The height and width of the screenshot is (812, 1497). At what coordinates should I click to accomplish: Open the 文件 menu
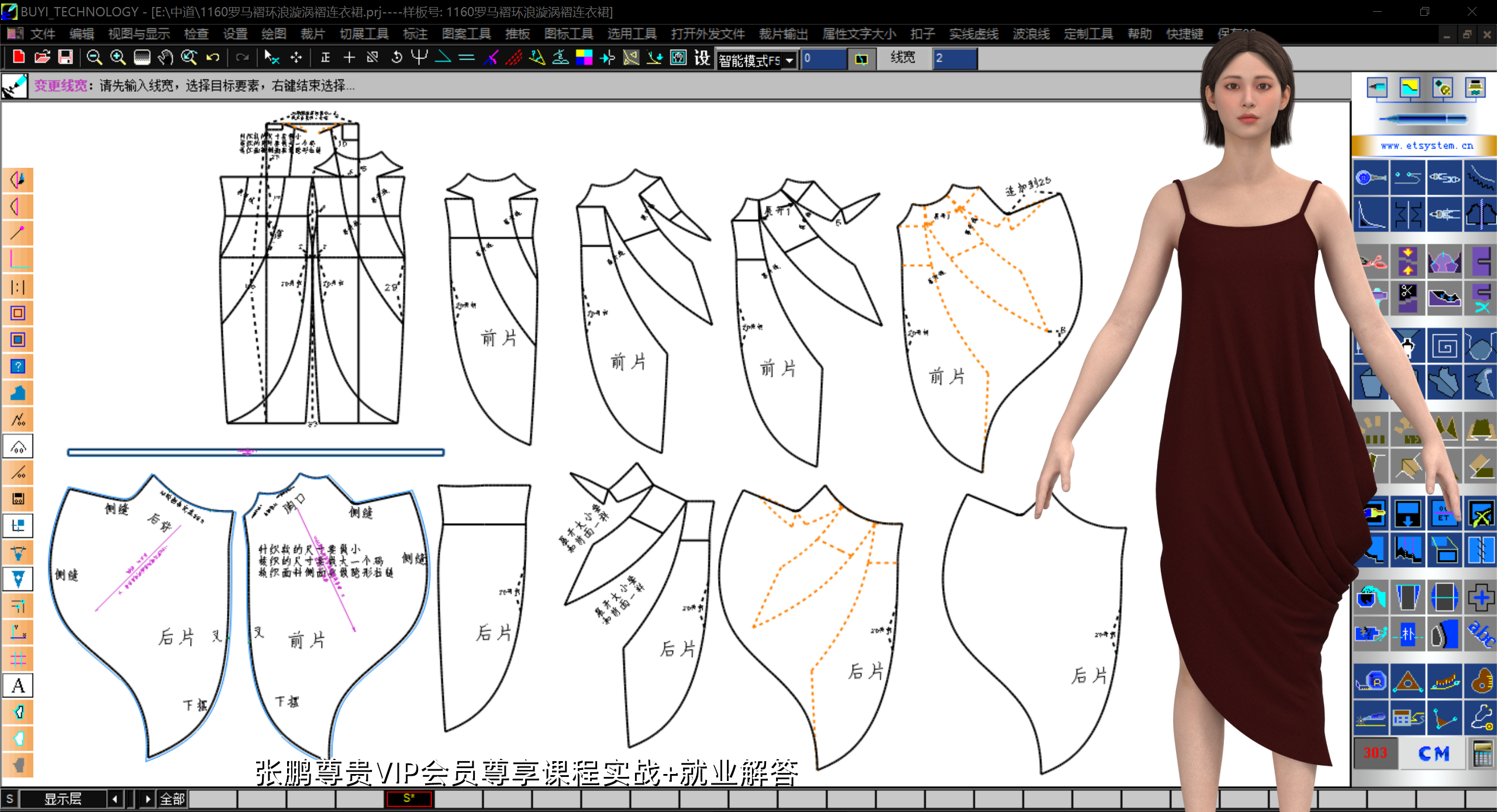(x=43, y=34)
